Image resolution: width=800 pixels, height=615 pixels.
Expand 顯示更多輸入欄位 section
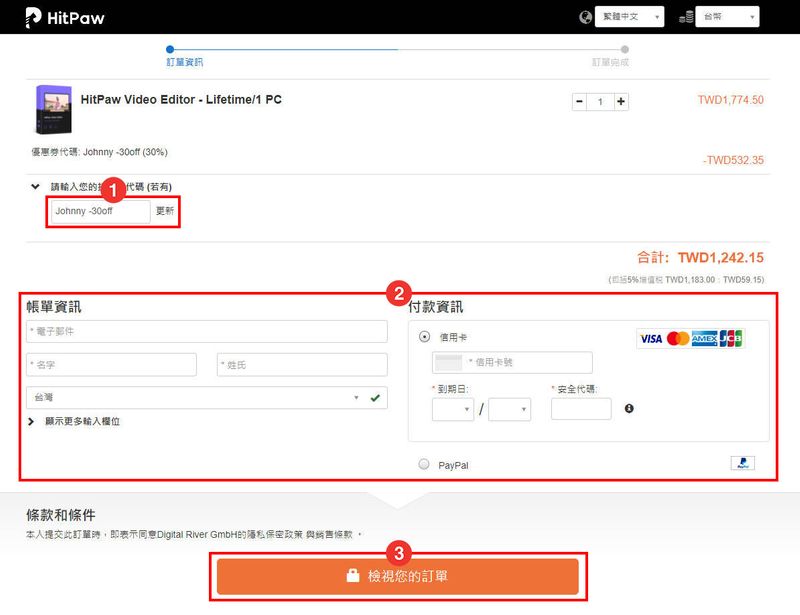click(x=74, y=422)
